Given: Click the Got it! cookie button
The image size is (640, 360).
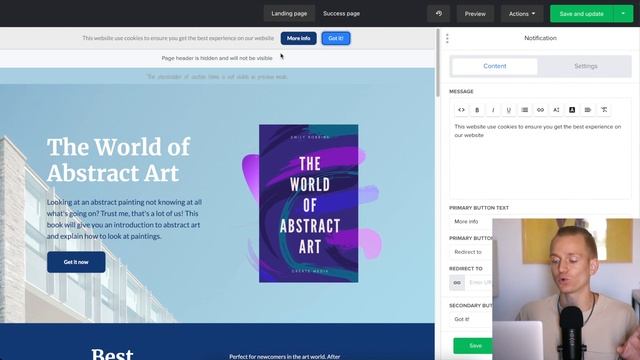Looking at the screenshot, I should pos(336,38).
